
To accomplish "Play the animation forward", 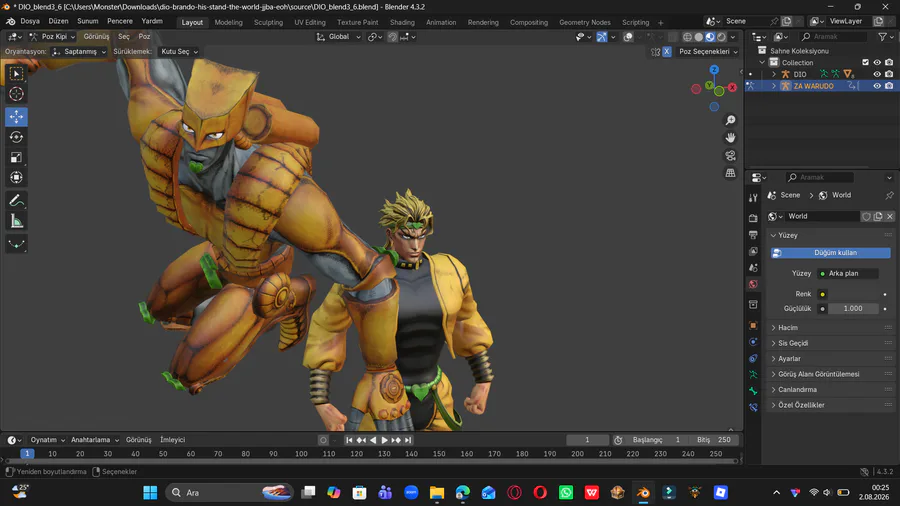I will pos(384,440).
